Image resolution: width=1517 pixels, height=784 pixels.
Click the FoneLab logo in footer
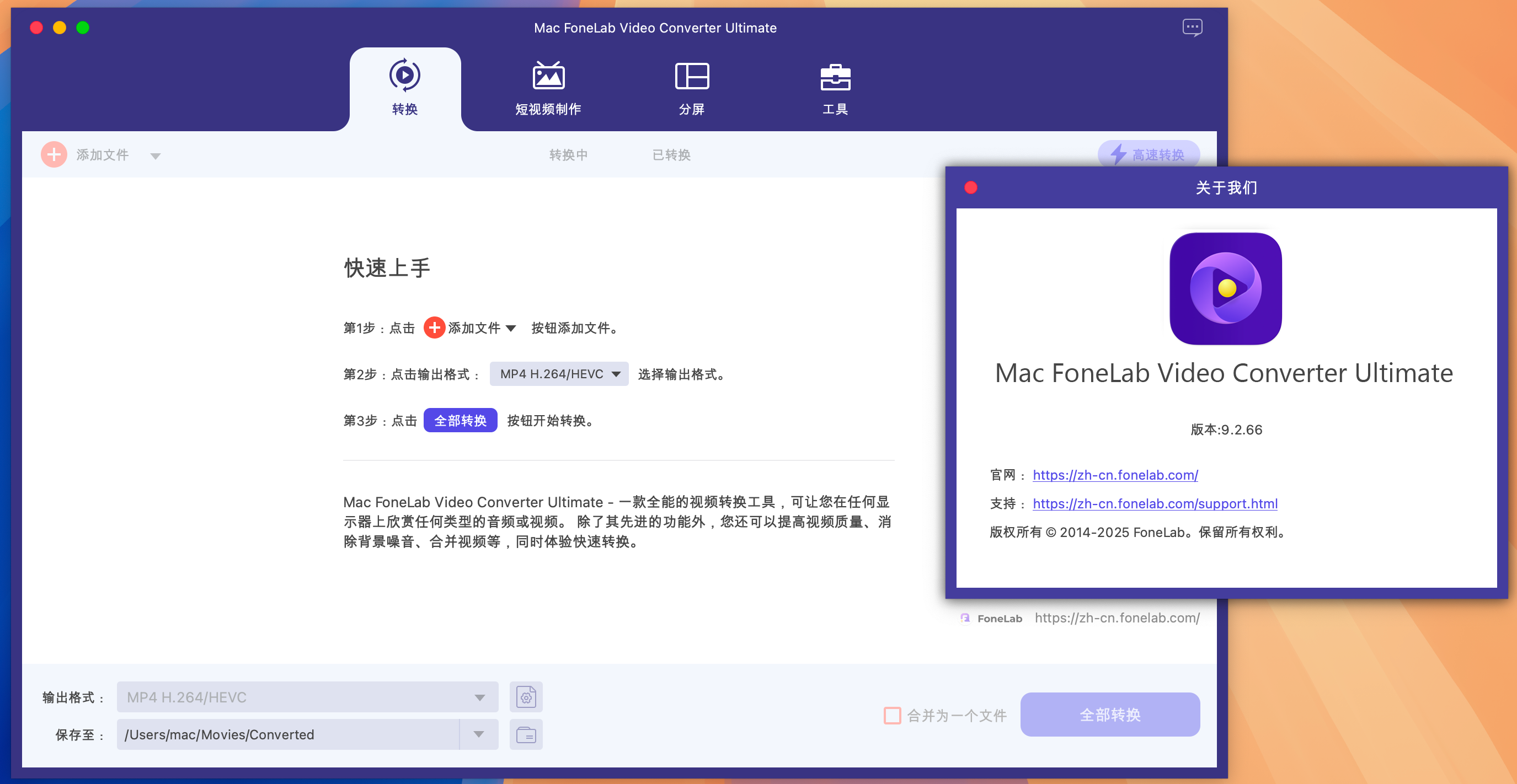[992, 618]
